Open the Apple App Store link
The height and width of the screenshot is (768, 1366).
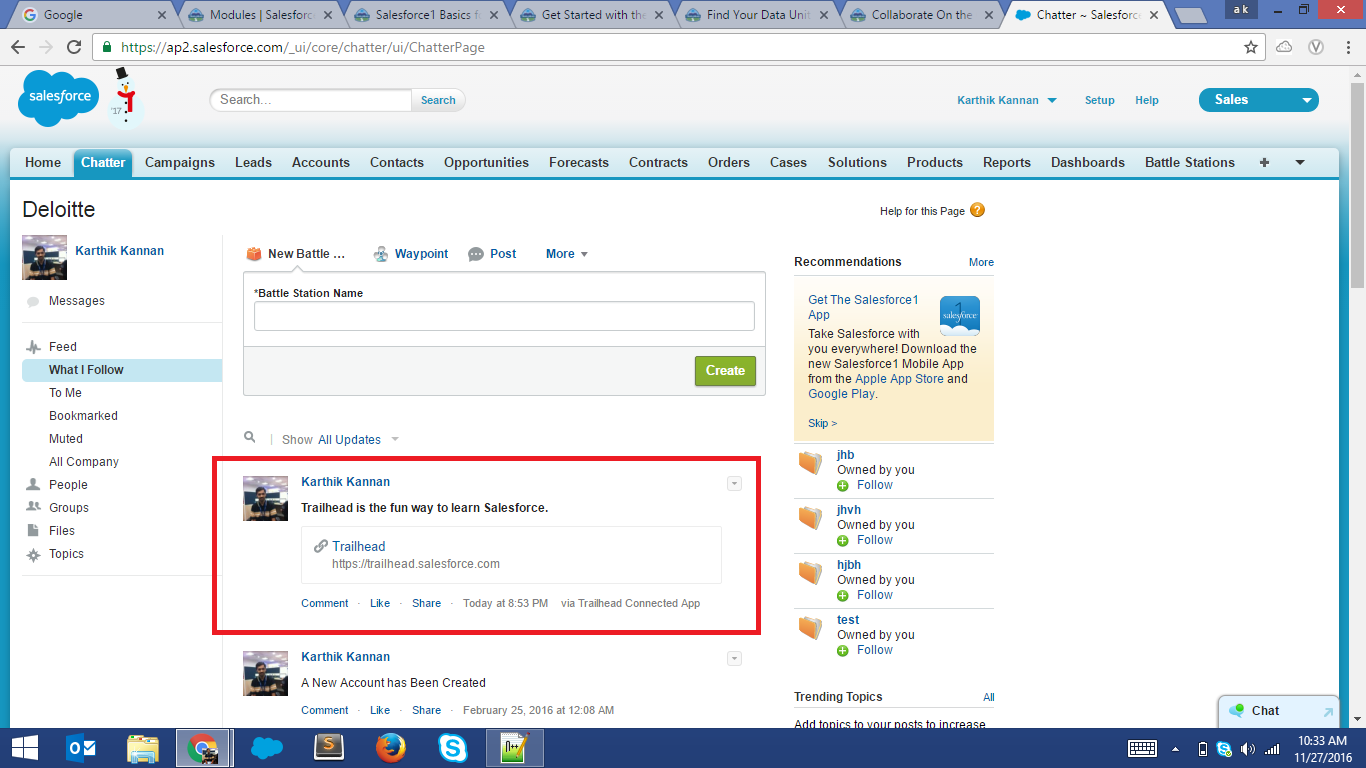coord(899,379)
